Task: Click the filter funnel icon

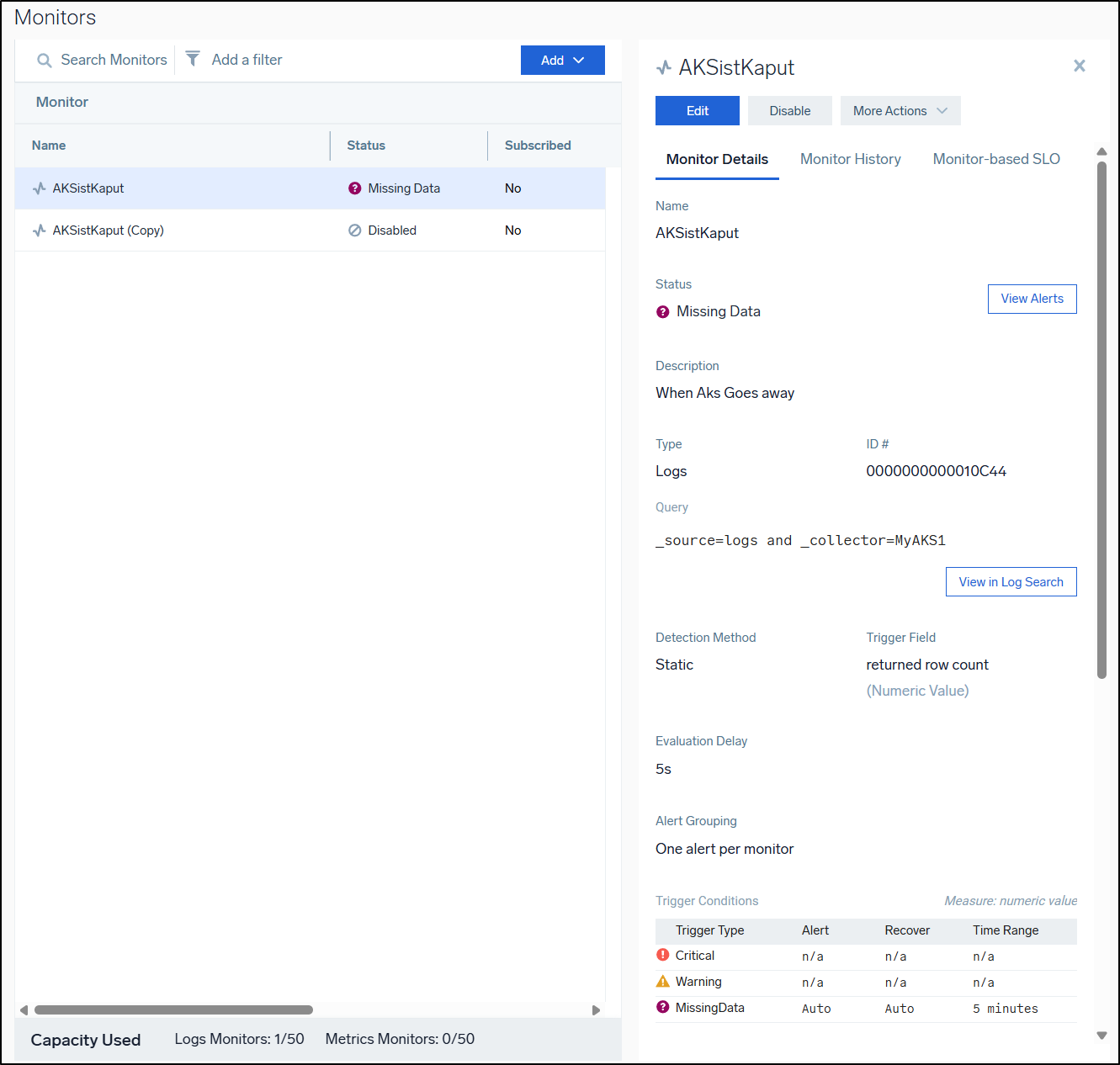Action: coord(193,59)
